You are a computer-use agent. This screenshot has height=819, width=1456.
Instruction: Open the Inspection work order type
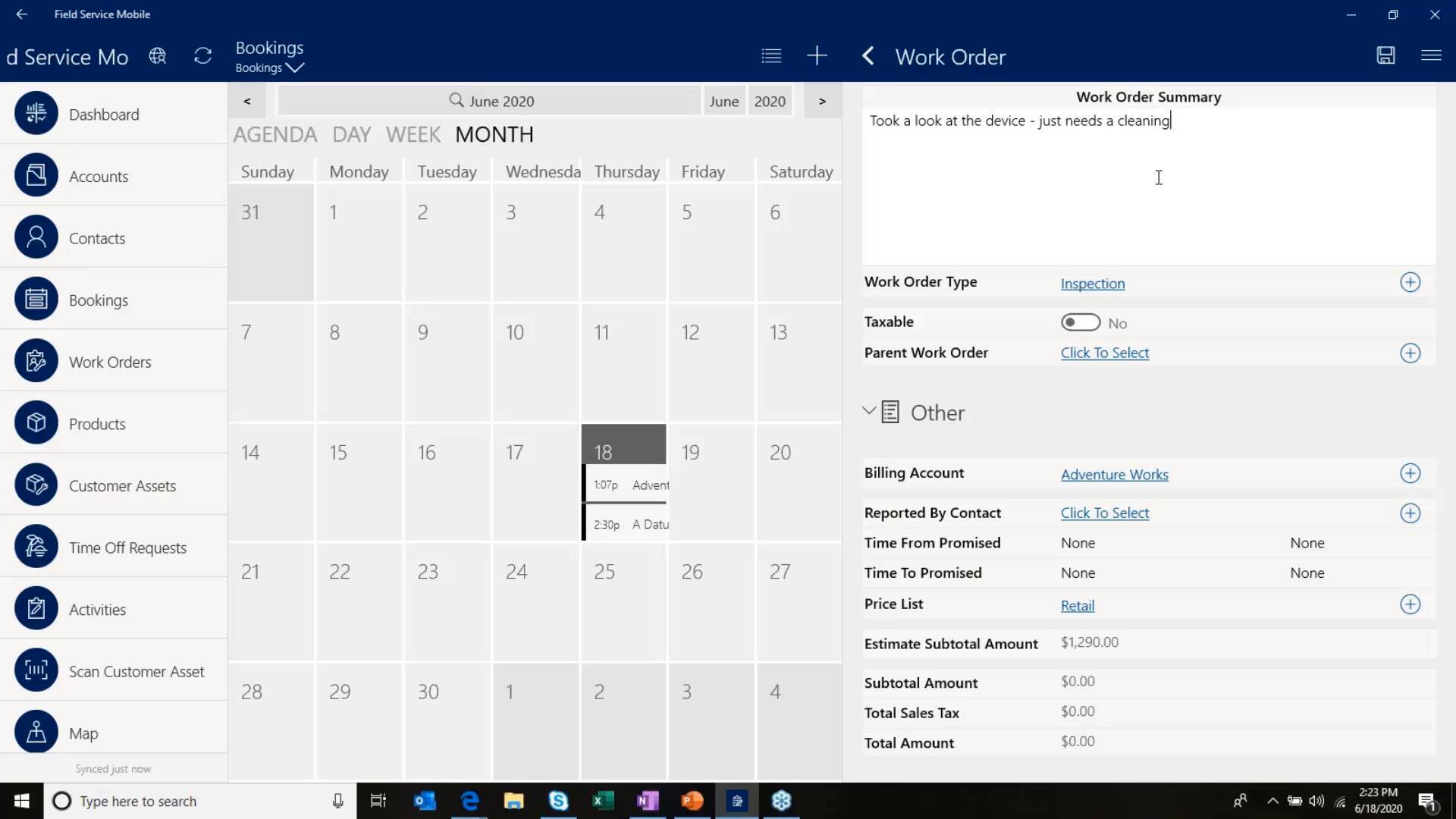(x=1092, y=283)
